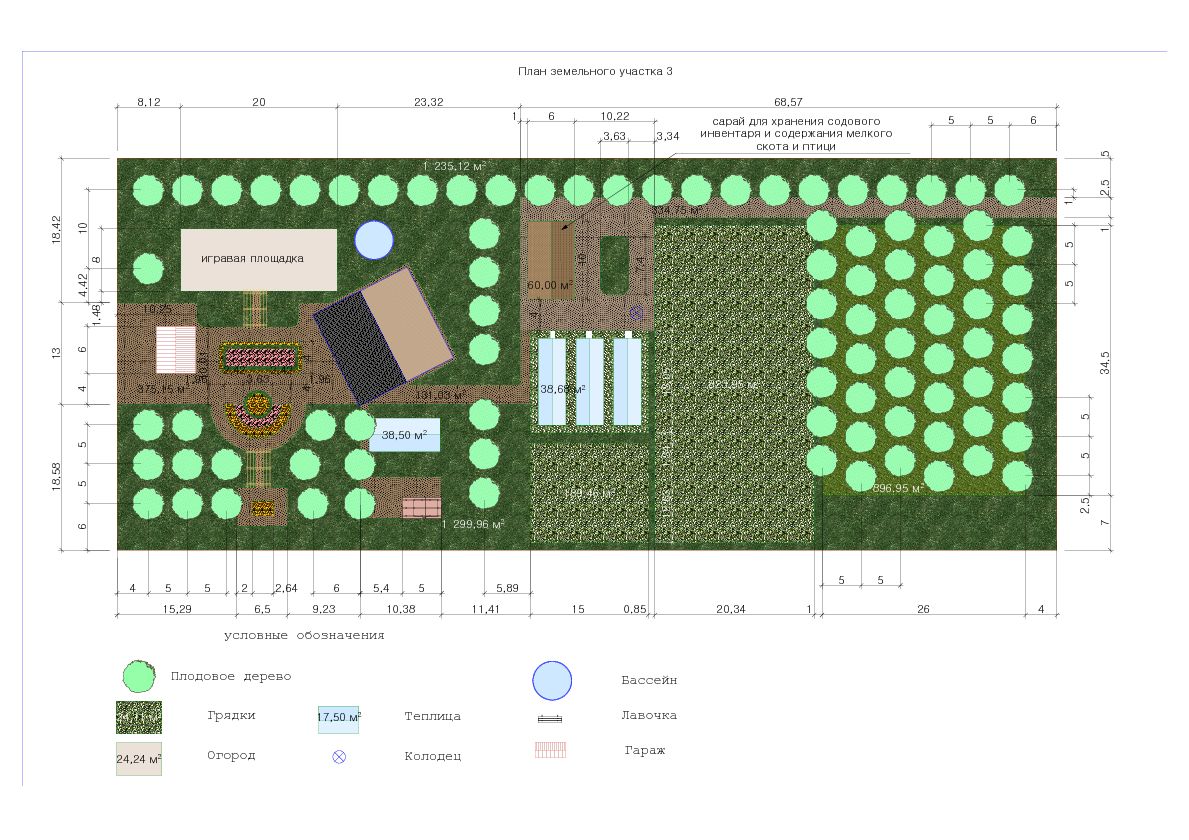Viewport: 1189px width, 840px height.
Task: Click the 1 235,12 м² area label
Action: point(454,166)
